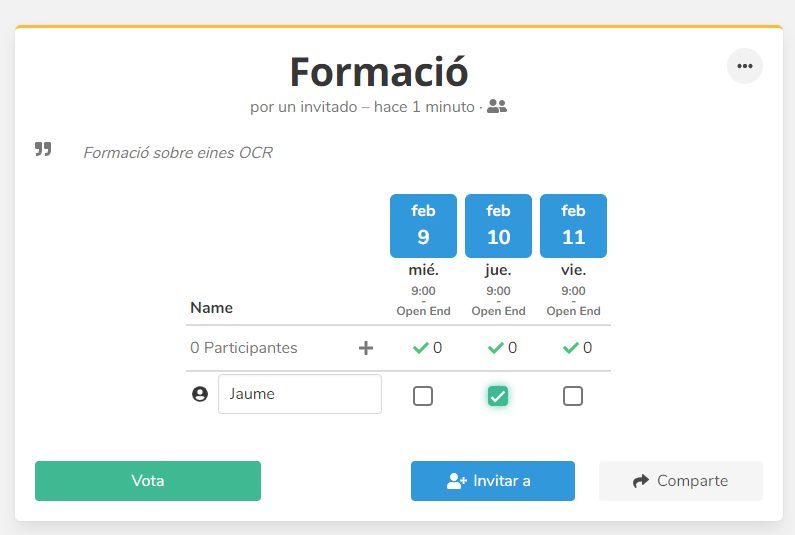Click green checkmark count under feb 9
The width and height of the screenshot is (795, 535).
coord(427,348)
